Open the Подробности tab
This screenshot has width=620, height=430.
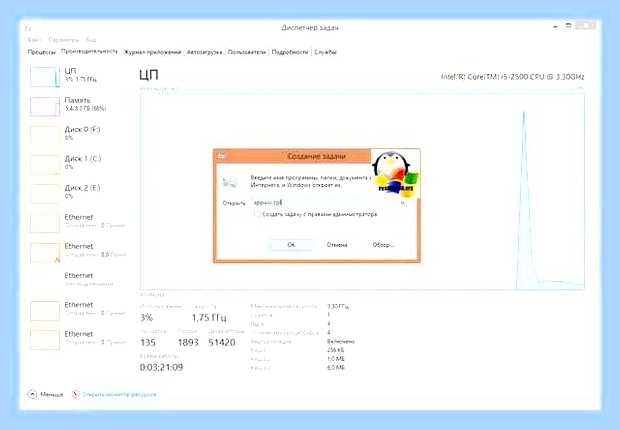point(289,52)
